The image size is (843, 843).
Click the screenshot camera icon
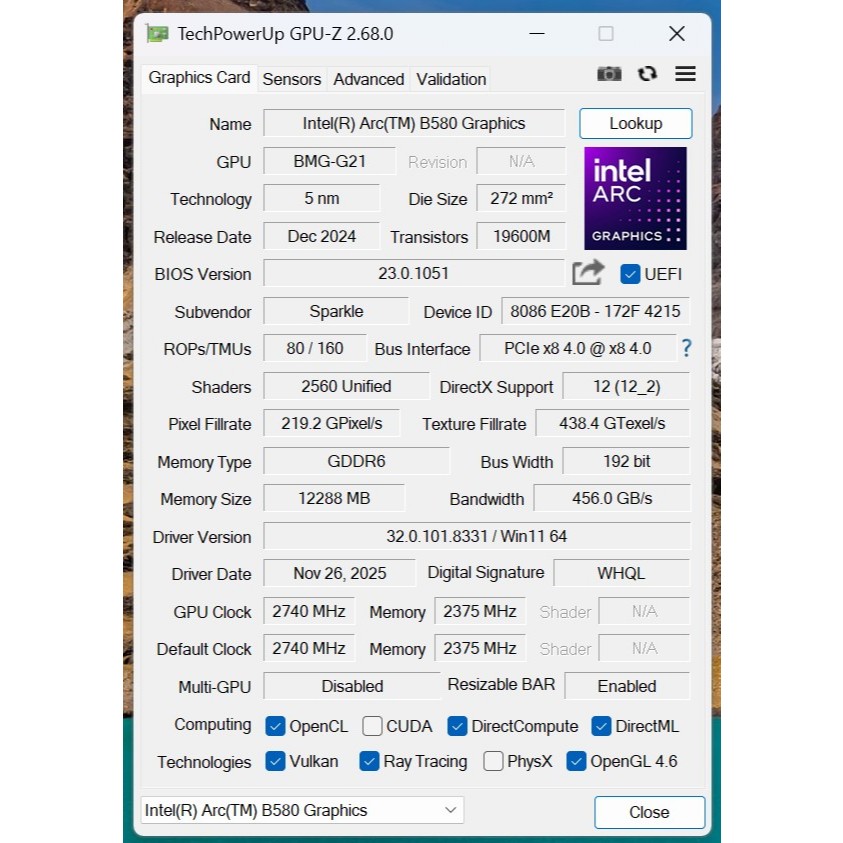coord(609,74)
